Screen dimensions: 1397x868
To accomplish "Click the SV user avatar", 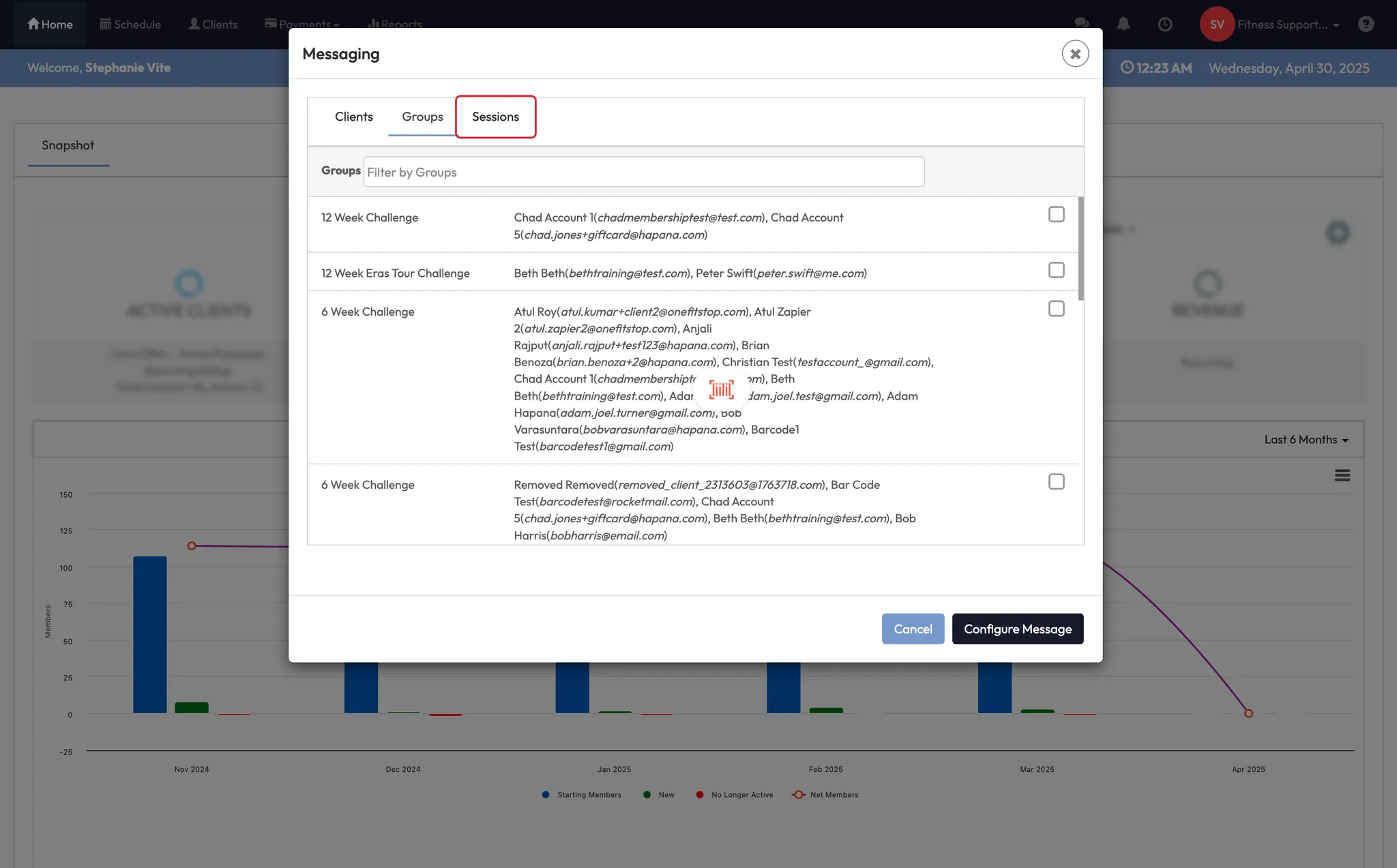I will click(x=1217, y=24).
